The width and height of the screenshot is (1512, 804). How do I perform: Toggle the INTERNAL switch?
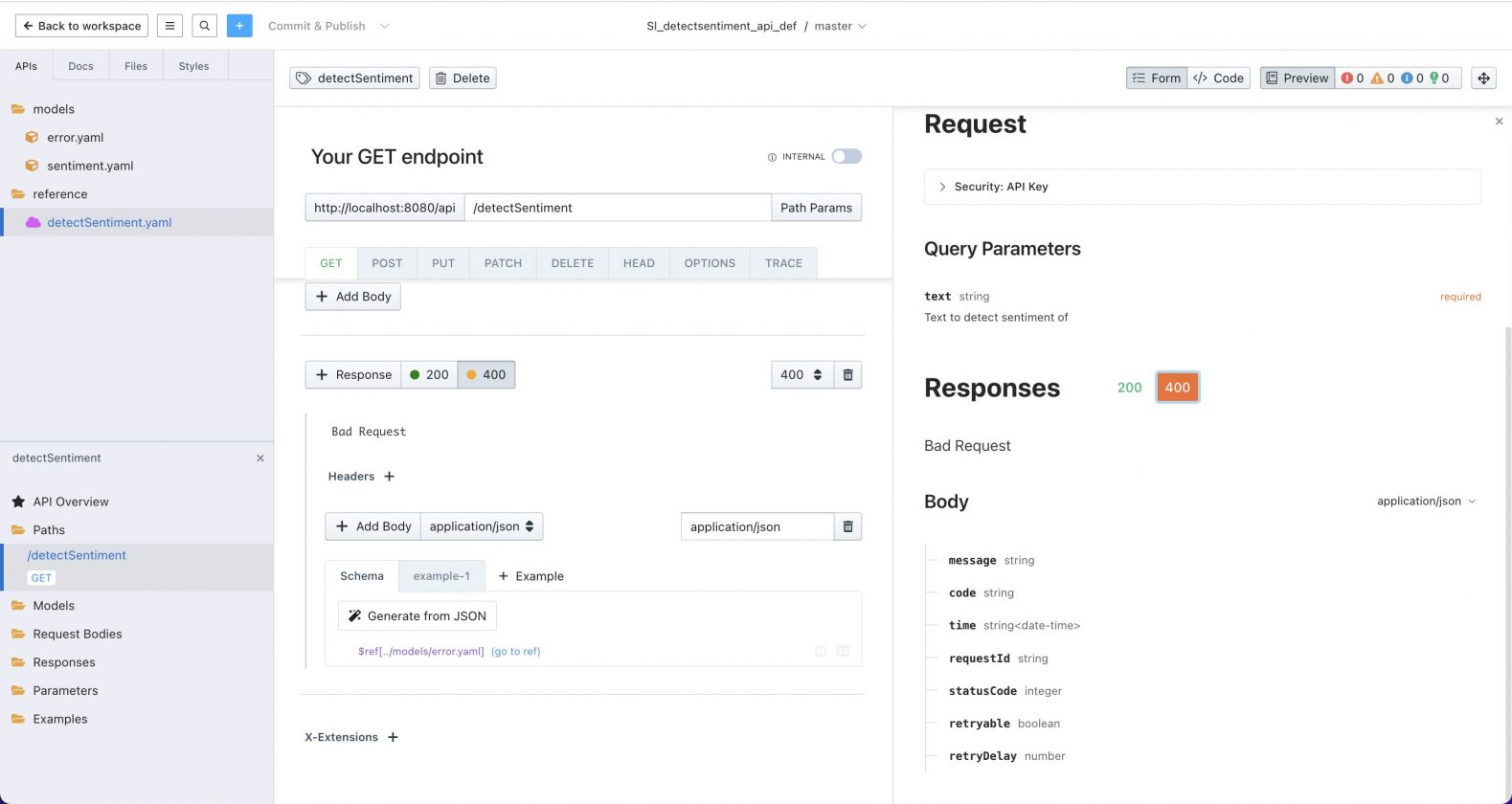click(846, 156)
